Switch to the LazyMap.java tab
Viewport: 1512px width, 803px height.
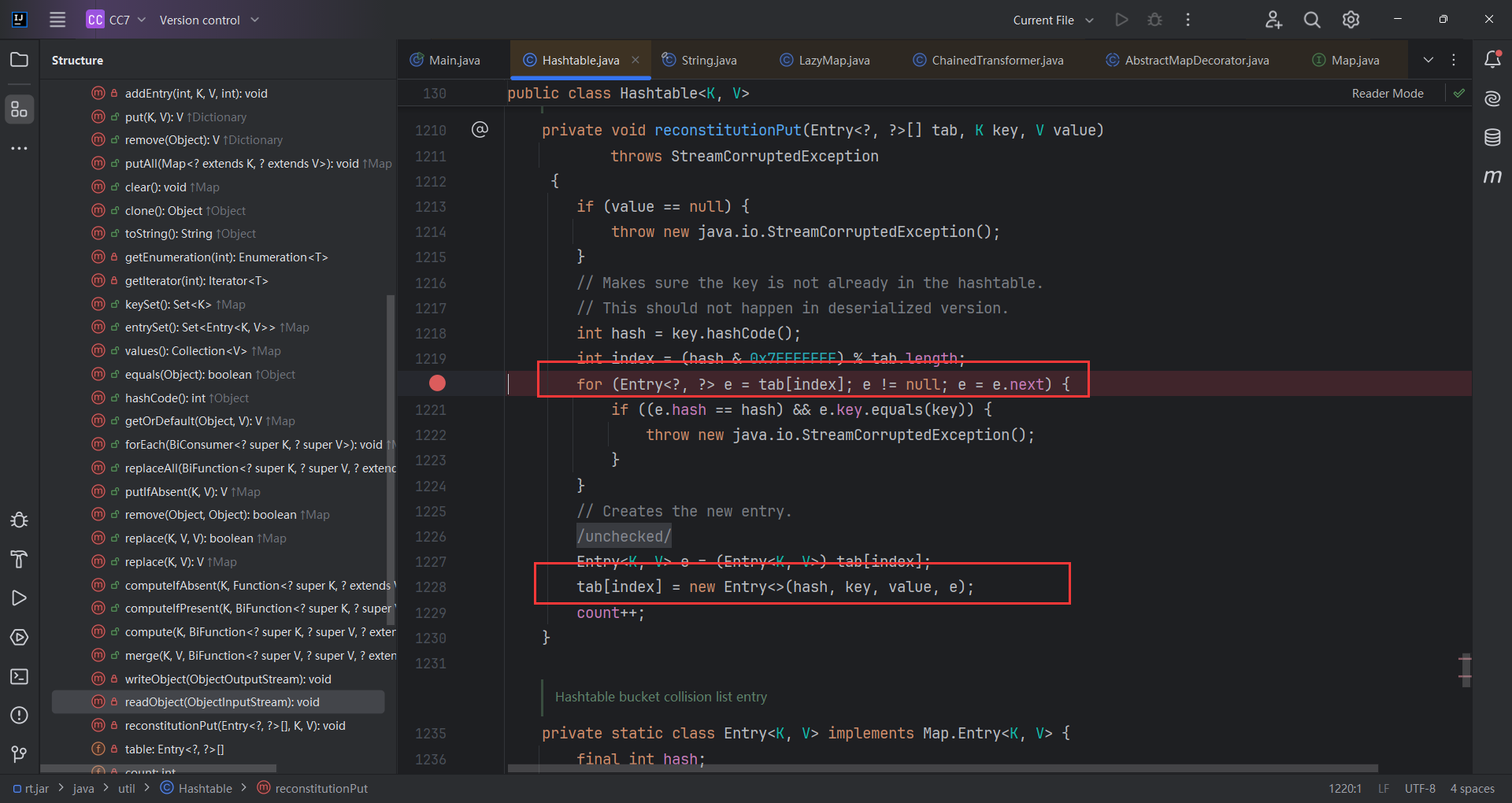click(825, 60)
